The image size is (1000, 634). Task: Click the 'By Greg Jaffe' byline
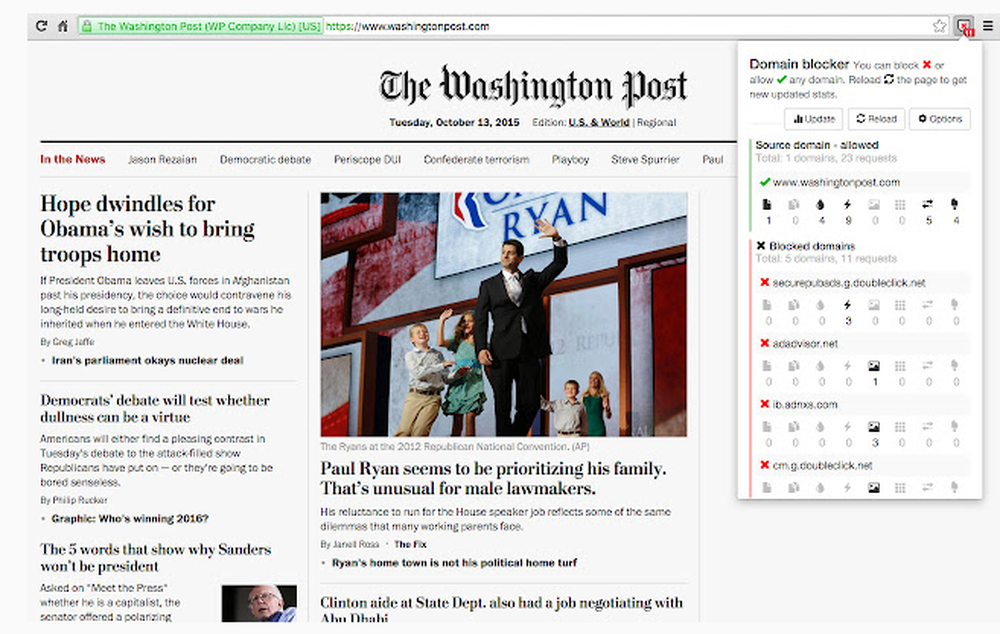point(67,342)
